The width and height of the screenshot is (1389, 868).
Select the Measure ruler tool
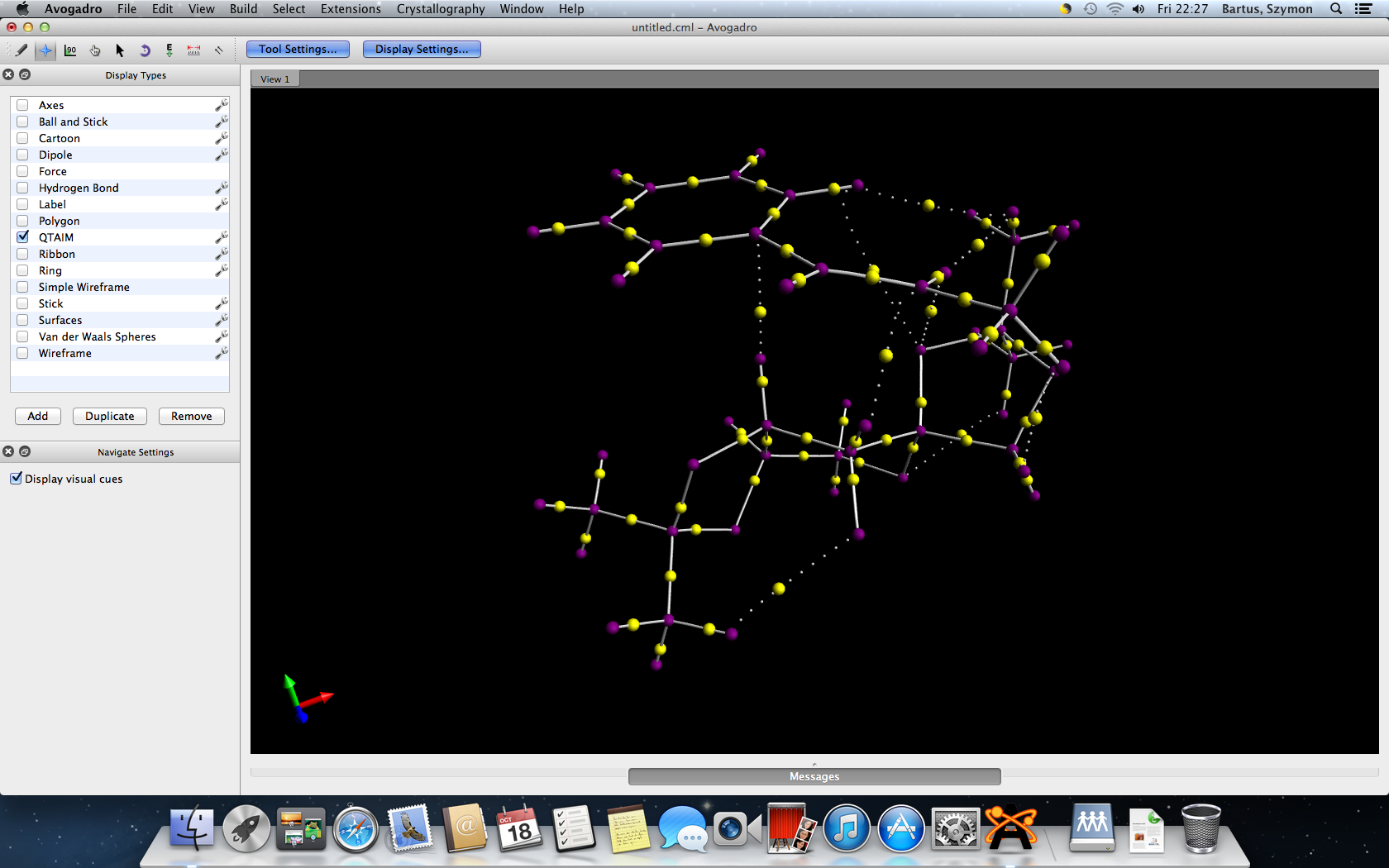point(194,50)
